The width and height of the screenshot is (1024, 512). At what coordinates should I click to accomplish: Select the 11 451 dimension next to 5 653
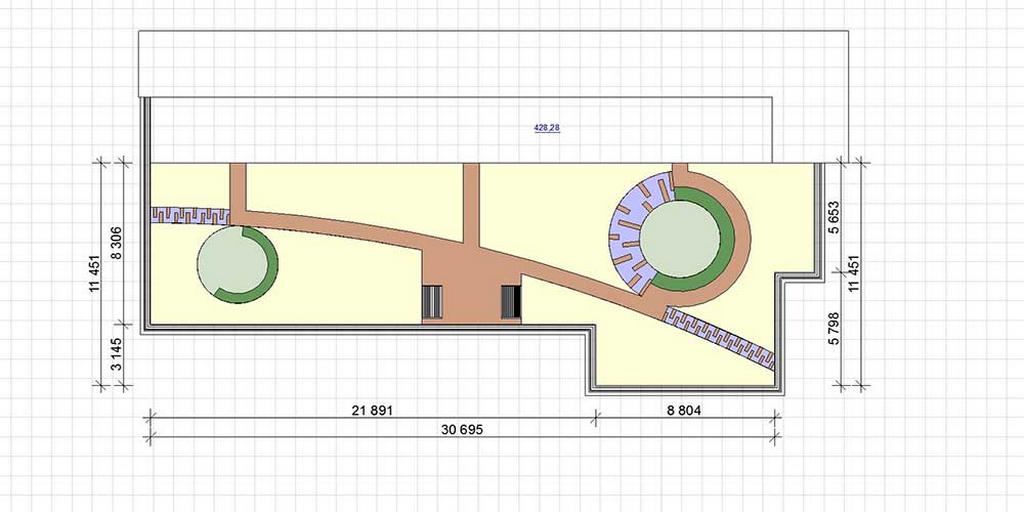pyautogui.click(x=854, y=274)
